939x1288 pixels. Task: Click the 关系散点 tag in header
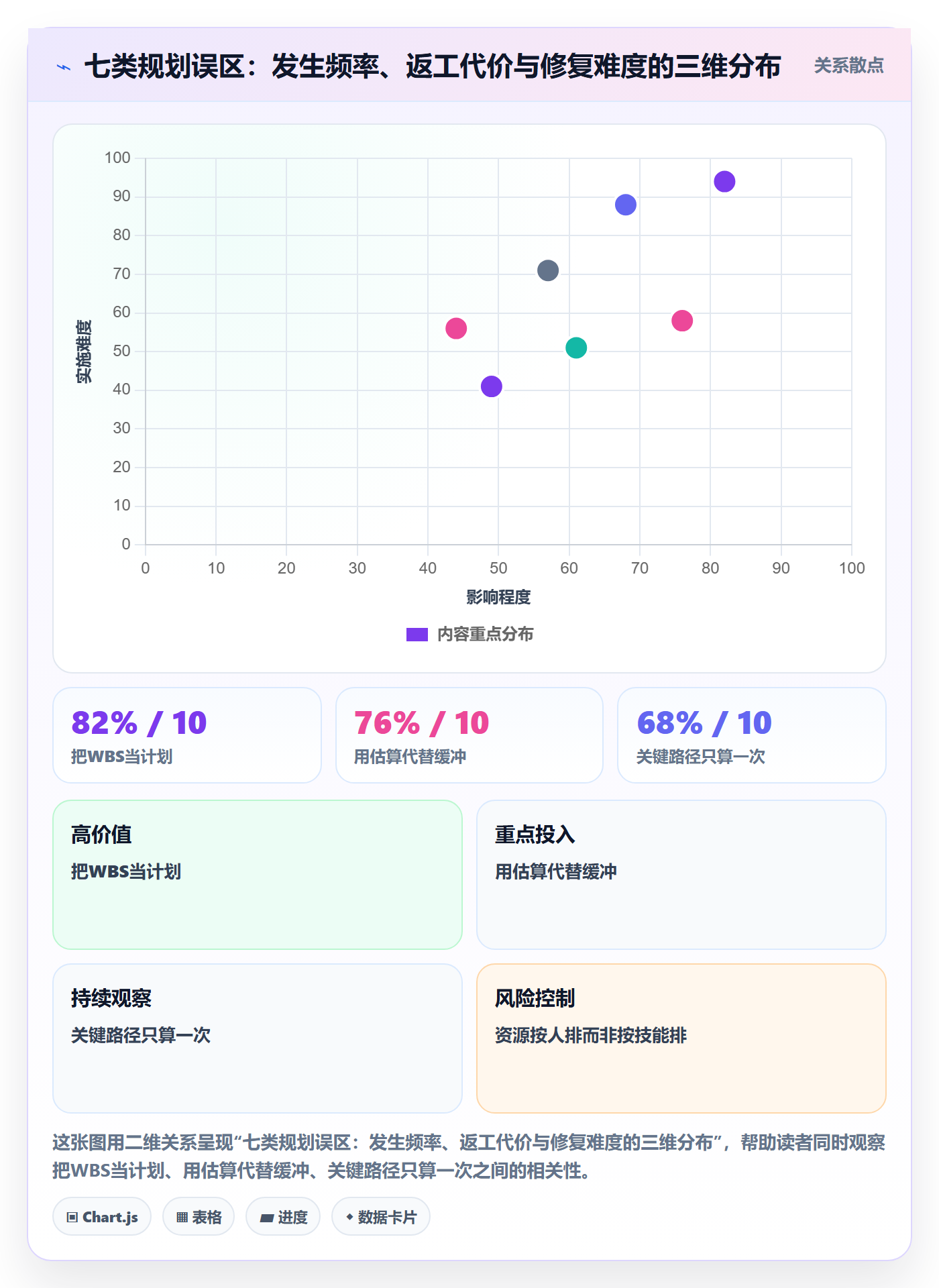(x=848, y=66)
